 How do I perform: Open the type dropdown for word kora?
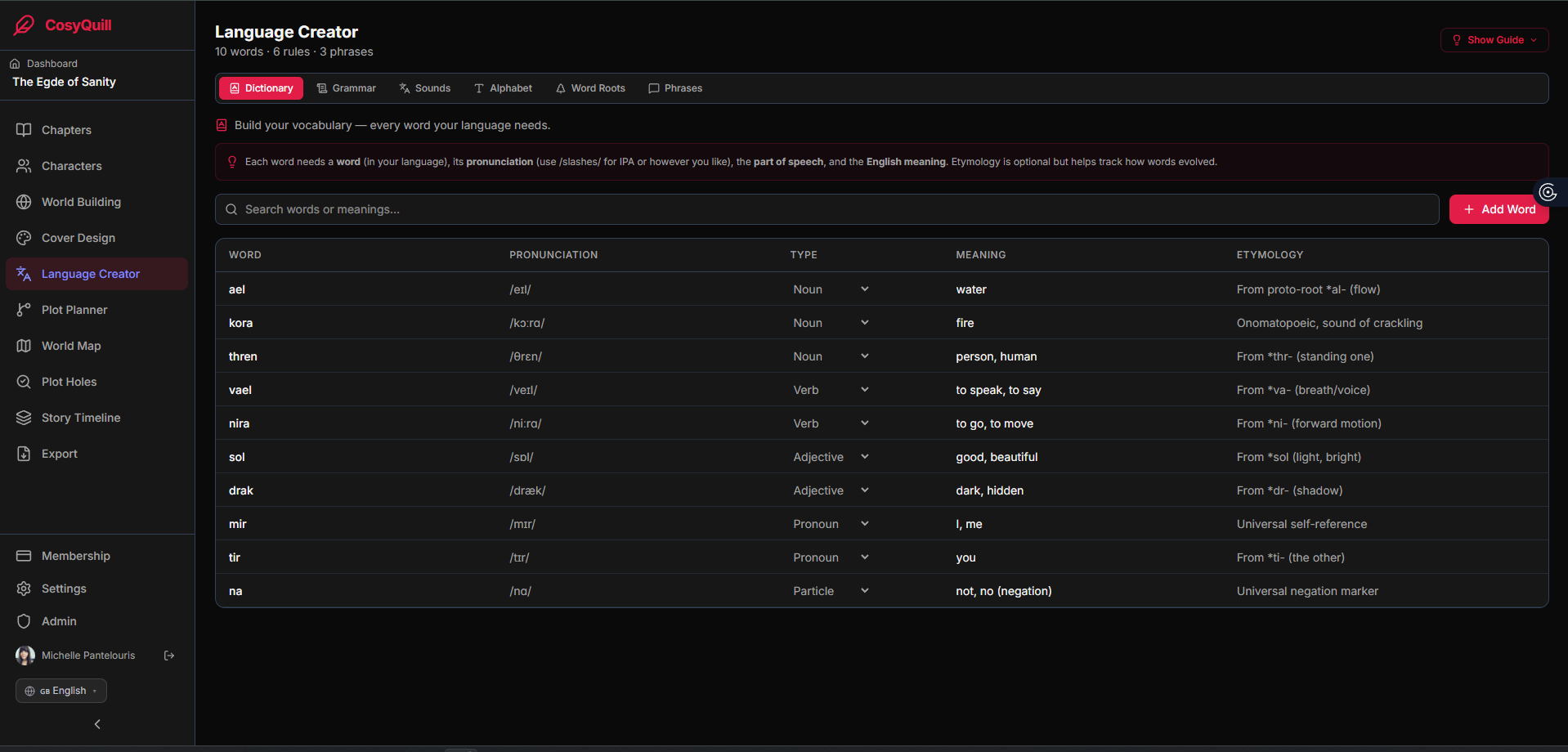pos(831,323)
